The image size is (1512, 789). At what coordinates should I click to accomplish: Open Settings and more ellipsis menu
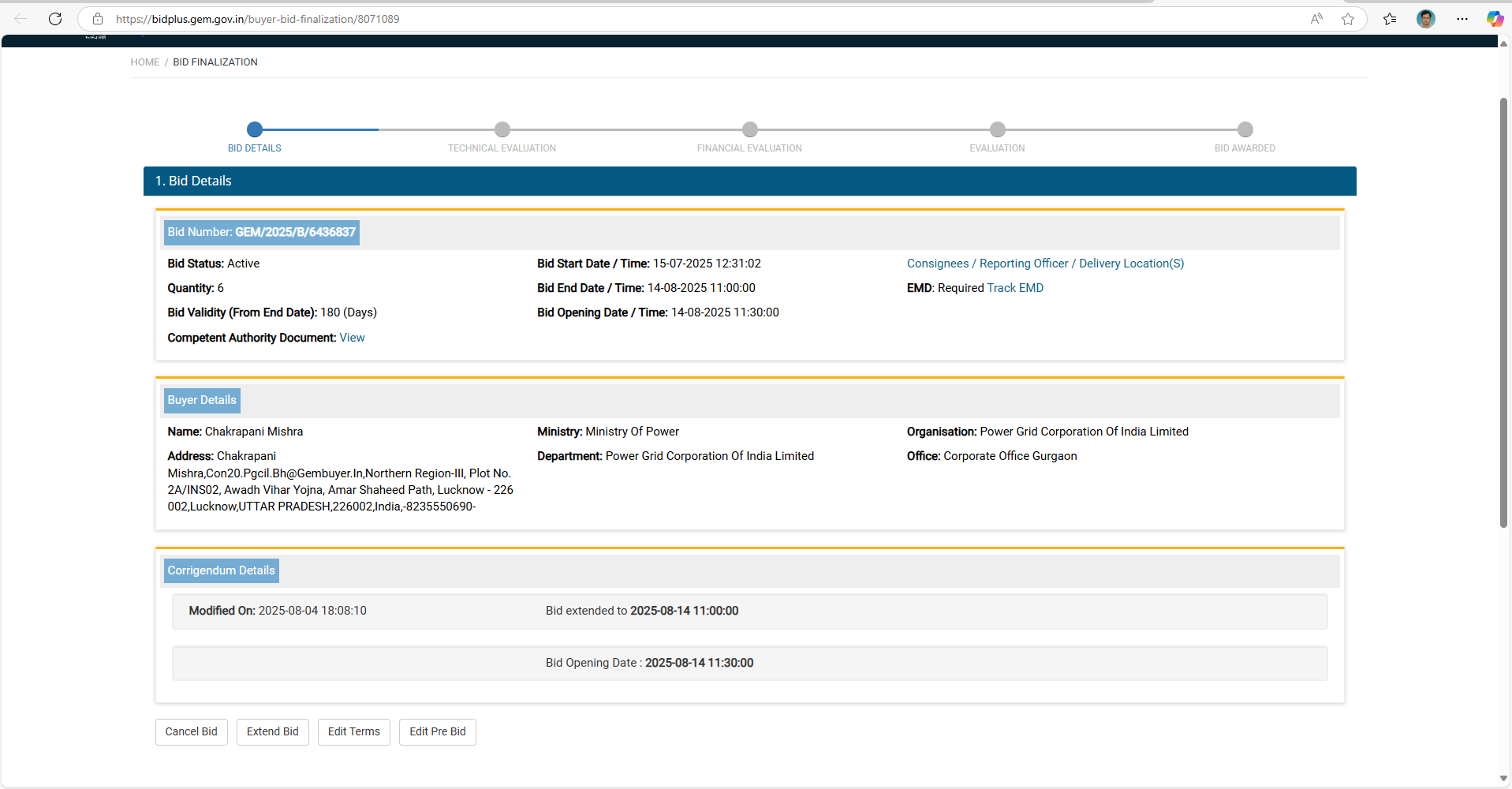tap(1462, 19)
